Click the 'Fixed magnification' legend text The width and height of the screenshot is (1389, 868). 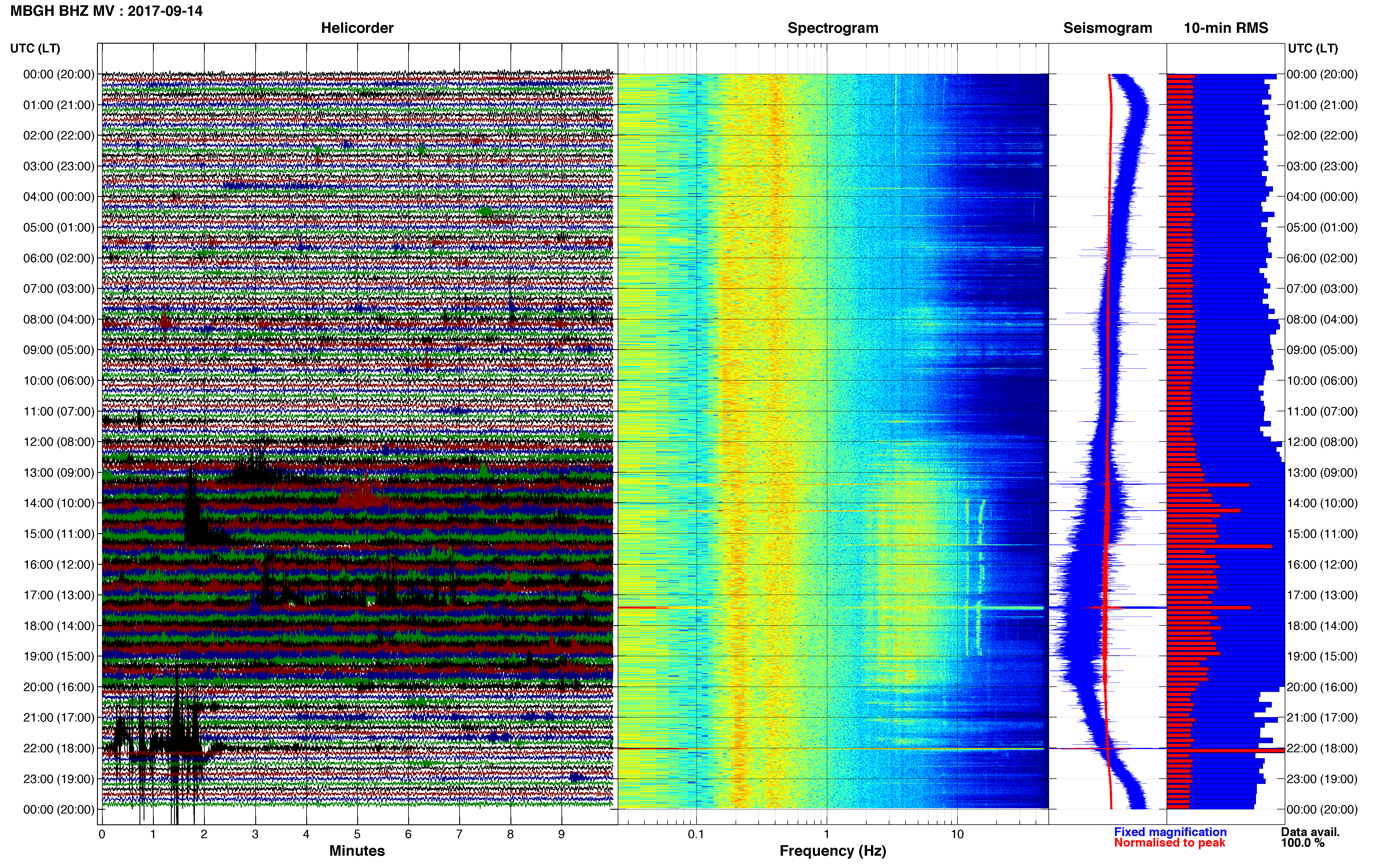coord(1170,832)
